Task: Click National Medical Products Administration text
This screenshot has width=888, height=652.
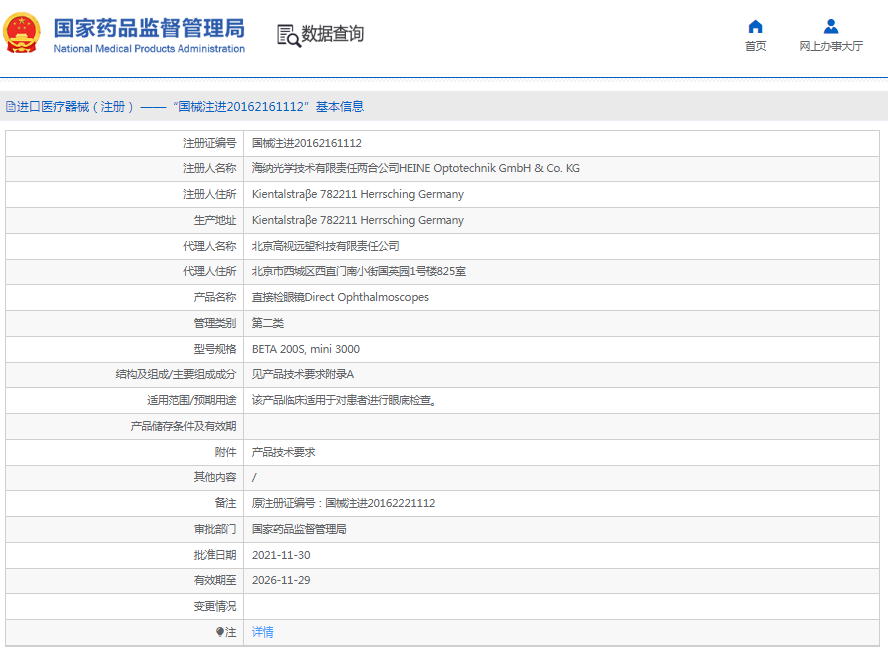Action: click(x=150, y=49)
